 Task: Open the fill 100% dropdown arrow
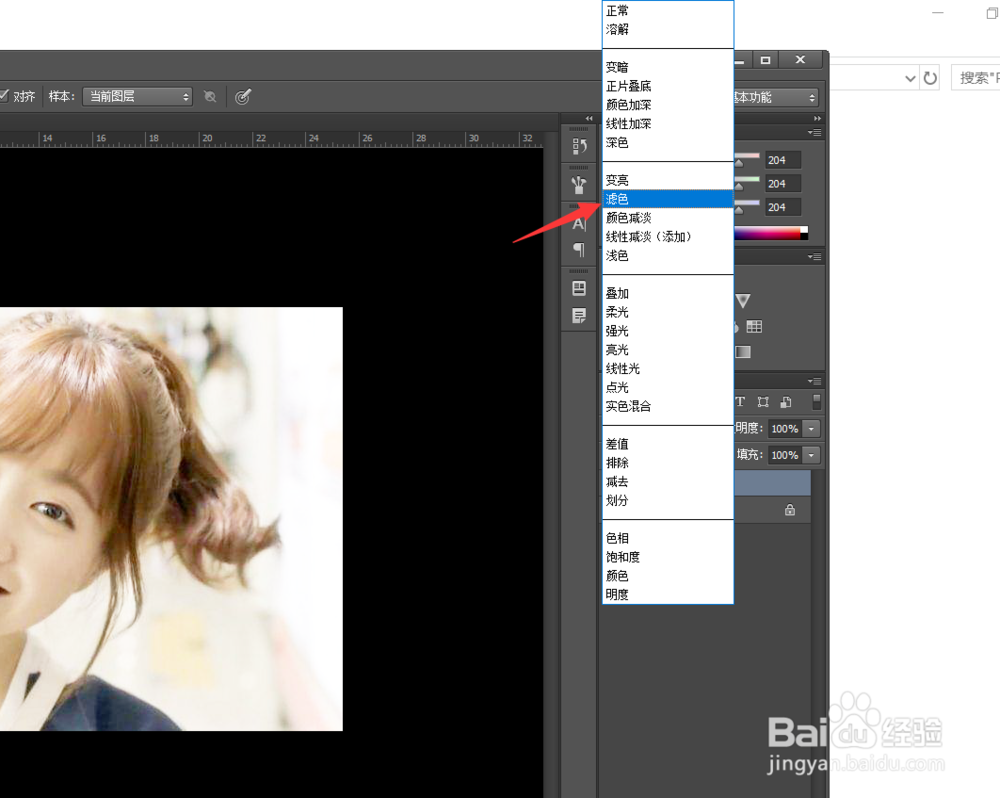[811, 455]
